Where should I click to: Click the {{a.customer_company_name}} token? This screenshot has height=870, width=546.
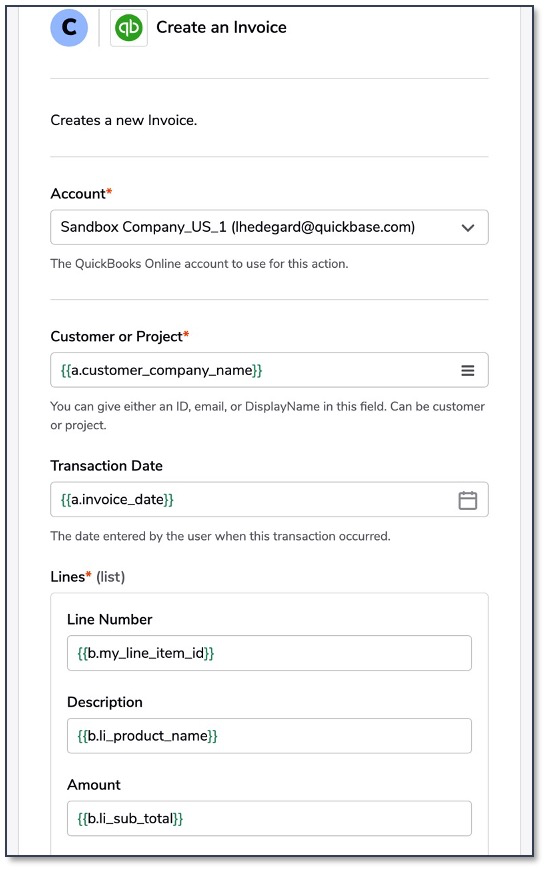pos(161,370)
